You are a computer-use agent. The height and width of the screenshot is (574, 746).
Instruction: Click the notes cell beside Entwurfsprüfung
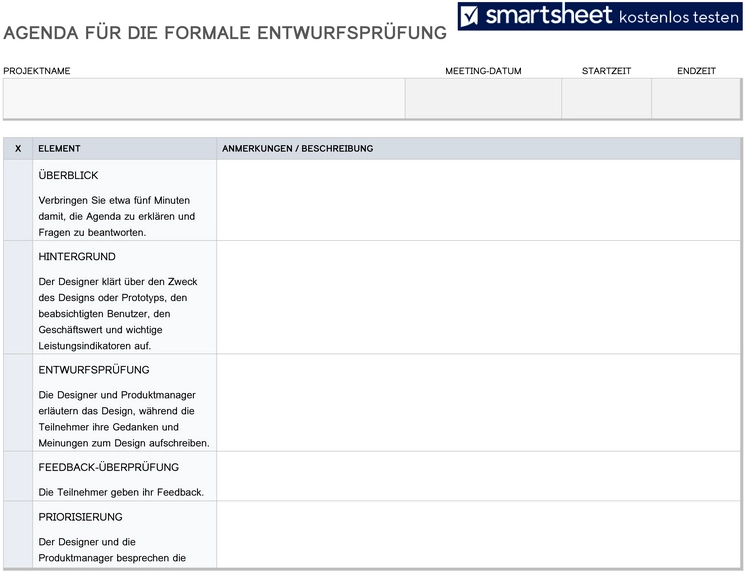(479, 403)
